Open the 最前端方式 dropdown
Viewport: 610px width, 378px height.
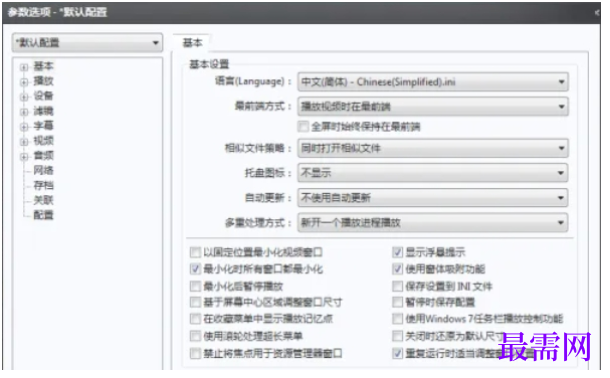click(433, 107)
